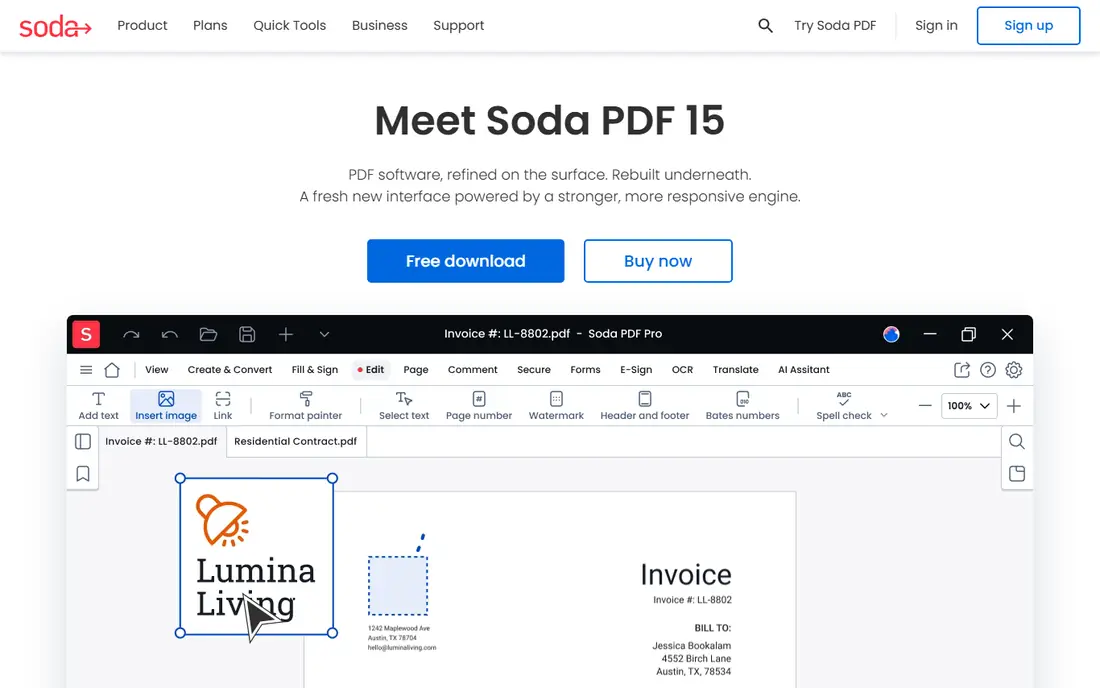The height and width of the screenshot is (688, 1100).
Task: Select the Edit menu tab
Action: [x=370, y=370]
